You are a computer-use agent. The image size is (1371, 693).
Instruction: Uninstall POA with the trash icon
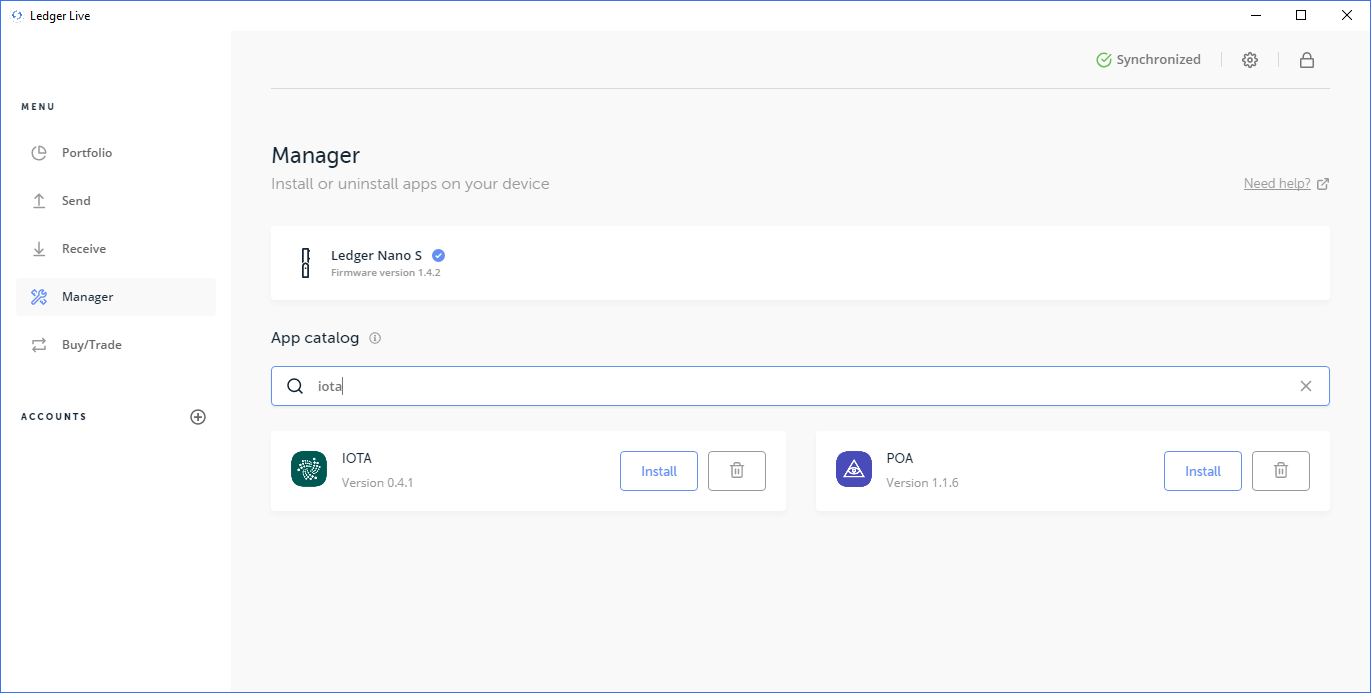click(1281, 471)
